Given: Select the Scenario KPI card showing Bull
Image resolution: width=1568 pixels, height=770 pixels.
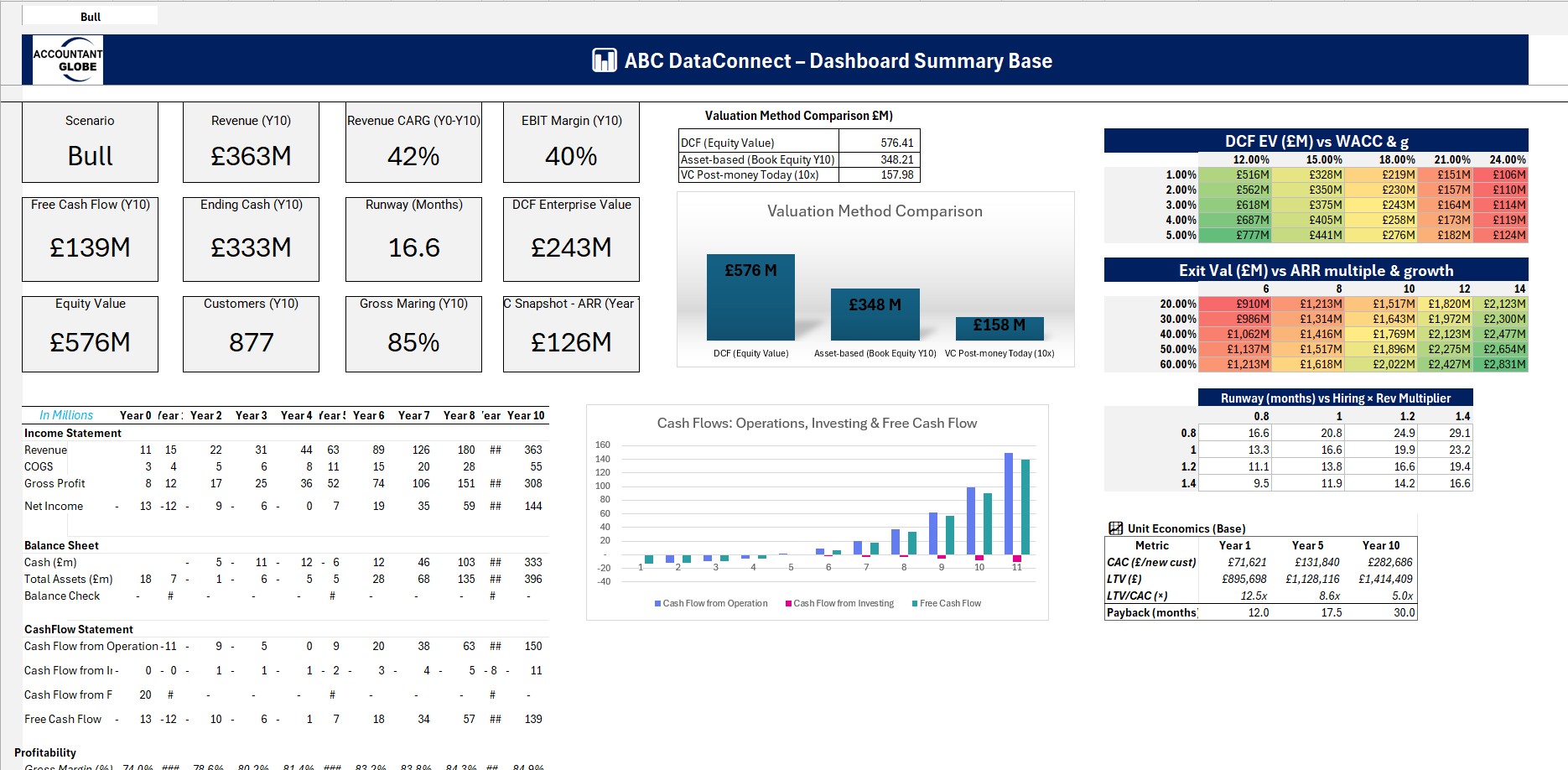Looking at the screenshot, I should [90, 143].
